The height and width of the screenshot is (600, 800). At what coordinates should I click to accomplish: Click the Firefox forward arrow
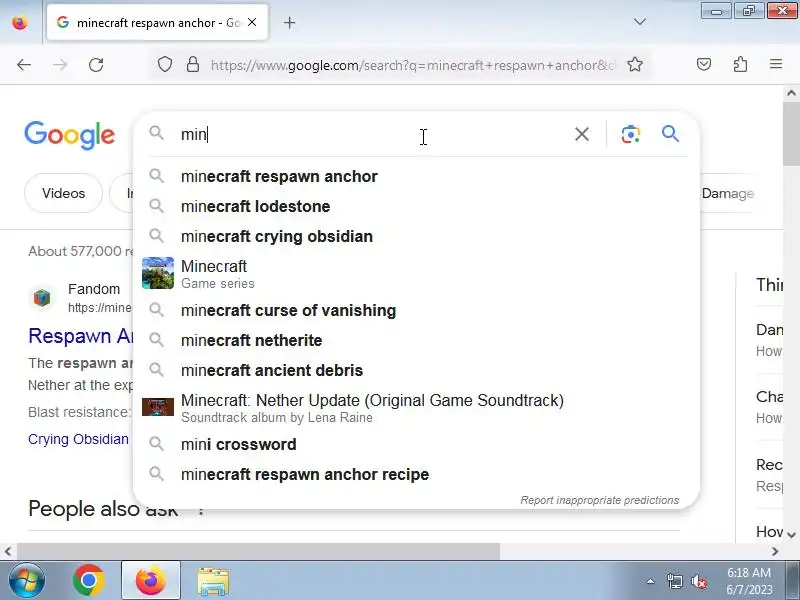pos(60,65)
